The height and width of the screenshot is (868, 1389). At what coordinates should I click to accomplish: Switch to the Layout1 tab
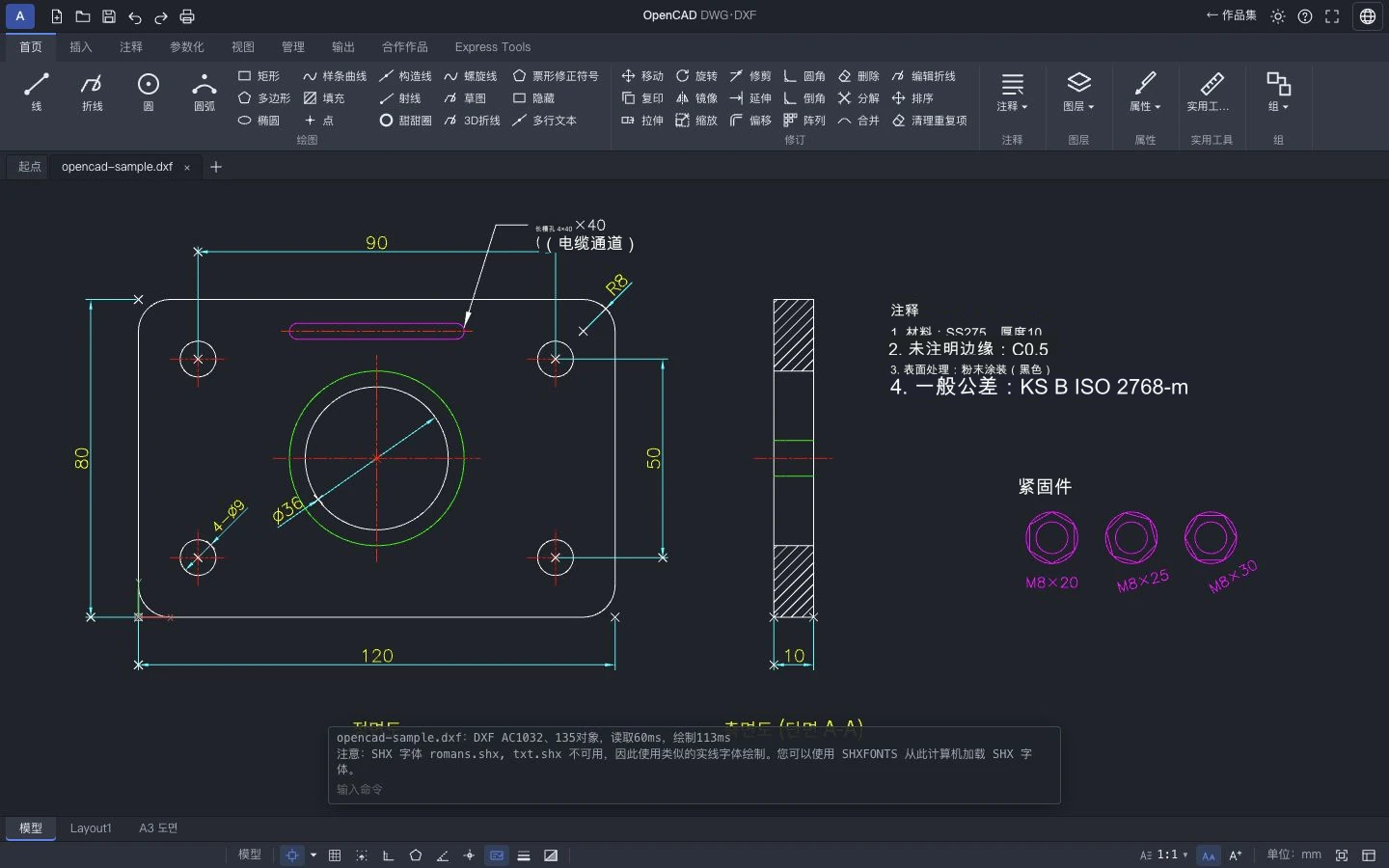91,828
